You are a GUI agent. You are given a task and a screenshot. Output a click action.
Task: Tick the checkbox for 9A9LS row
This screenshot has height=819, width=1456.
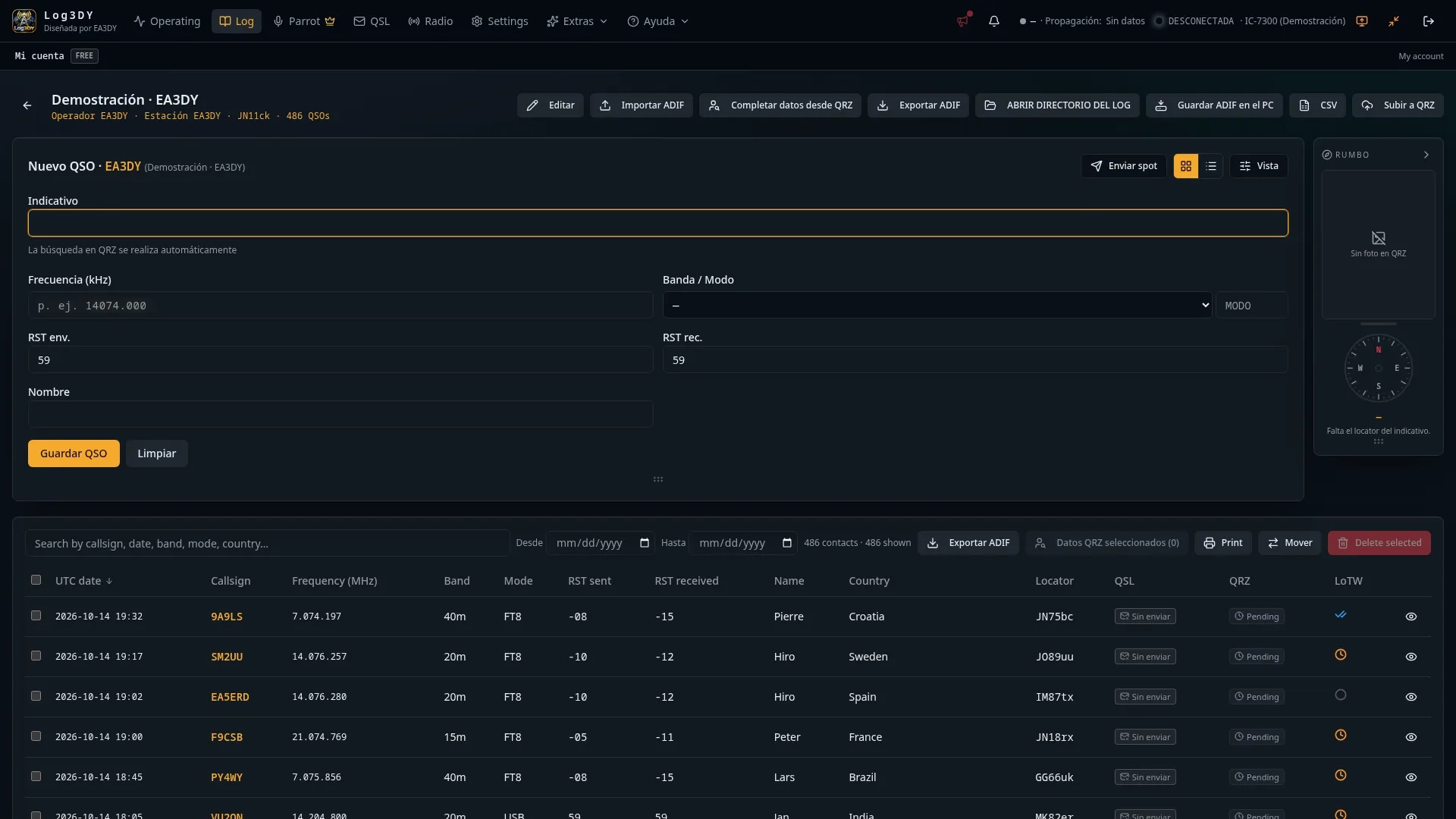[36, 616]
